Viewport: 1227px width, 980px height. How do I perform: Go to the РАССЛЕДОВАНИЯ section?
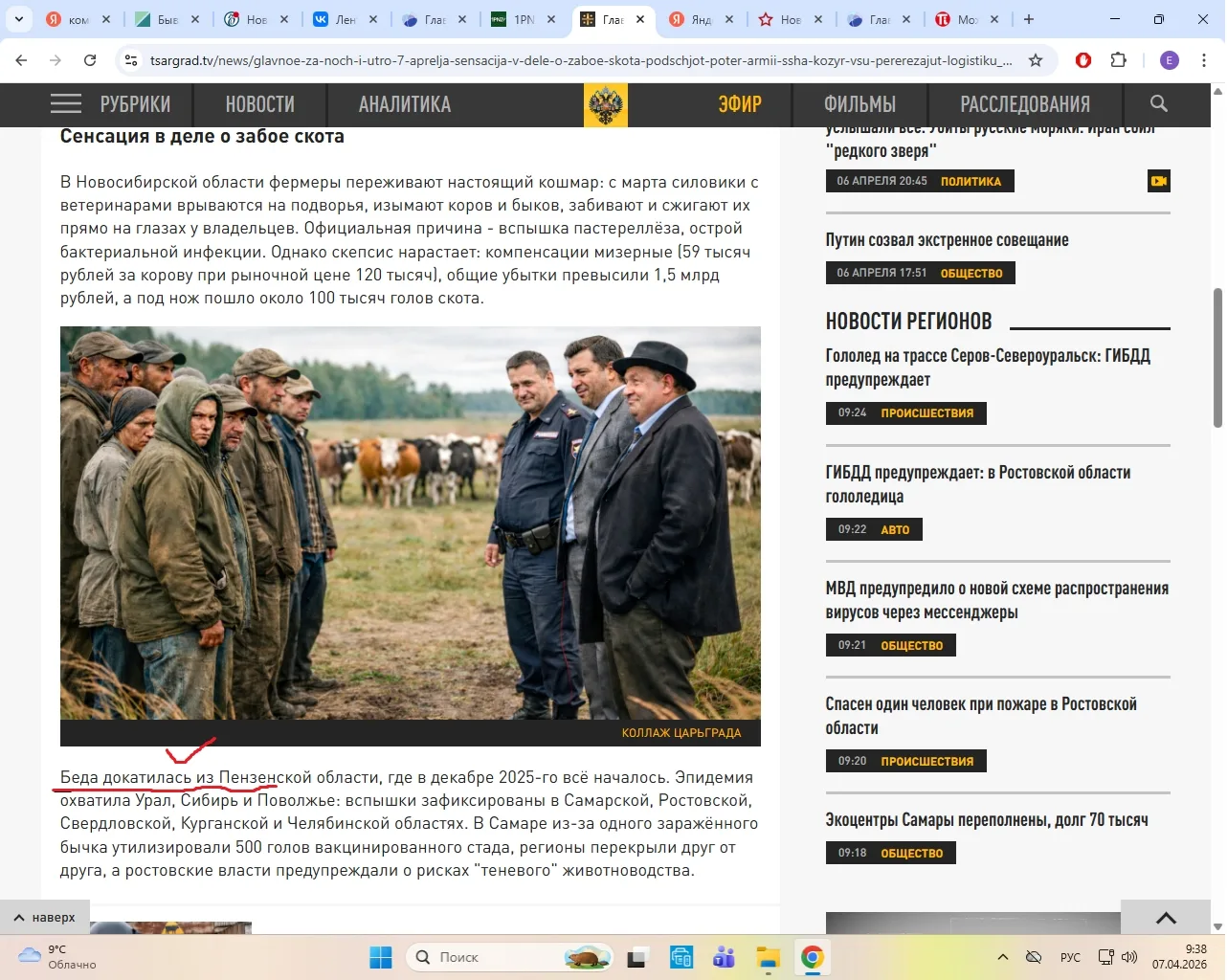[1024, 104]
